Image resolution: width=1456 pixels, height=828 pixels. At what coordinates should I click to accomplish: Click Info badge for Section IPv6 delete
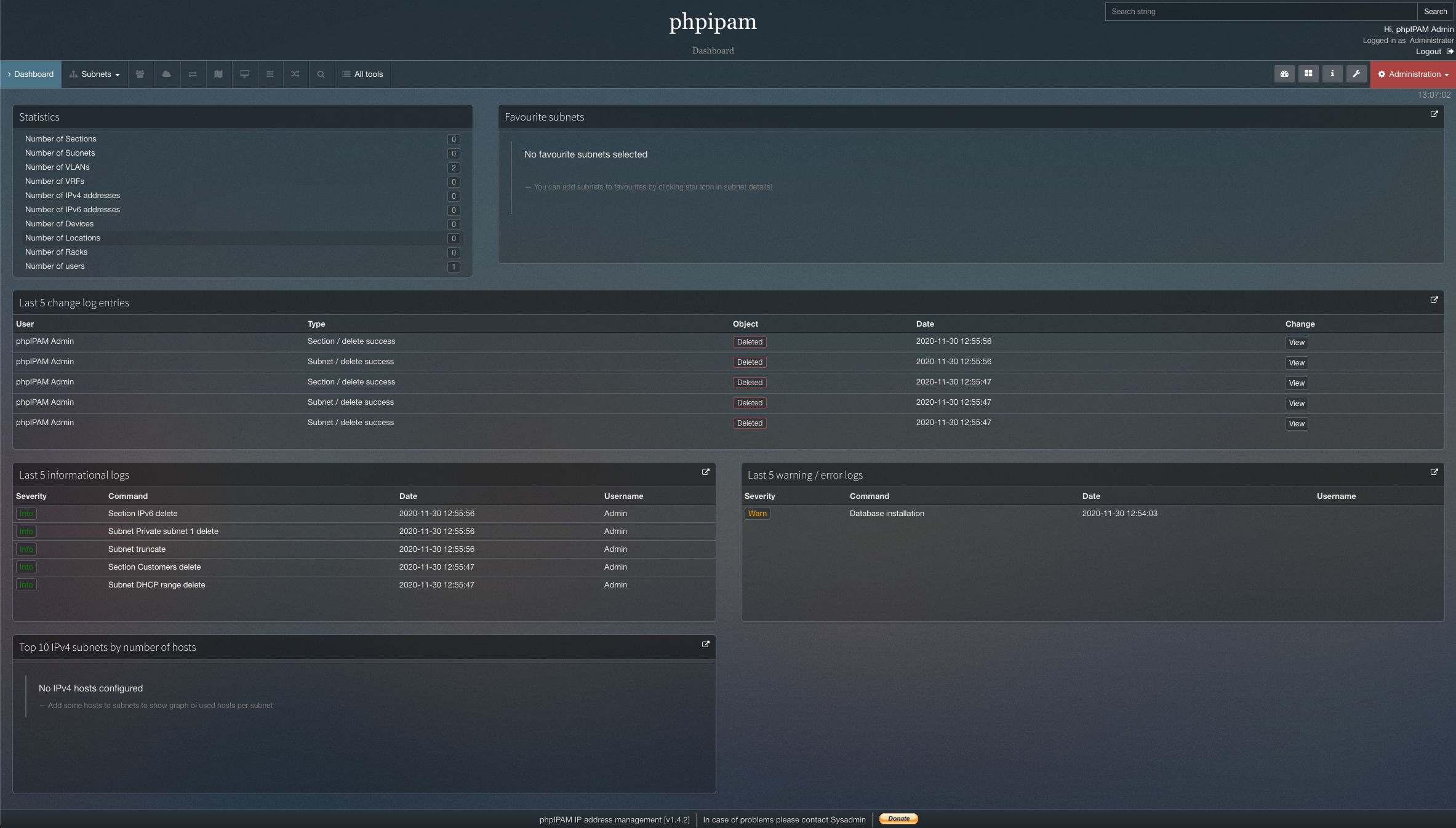pos(26,514)
